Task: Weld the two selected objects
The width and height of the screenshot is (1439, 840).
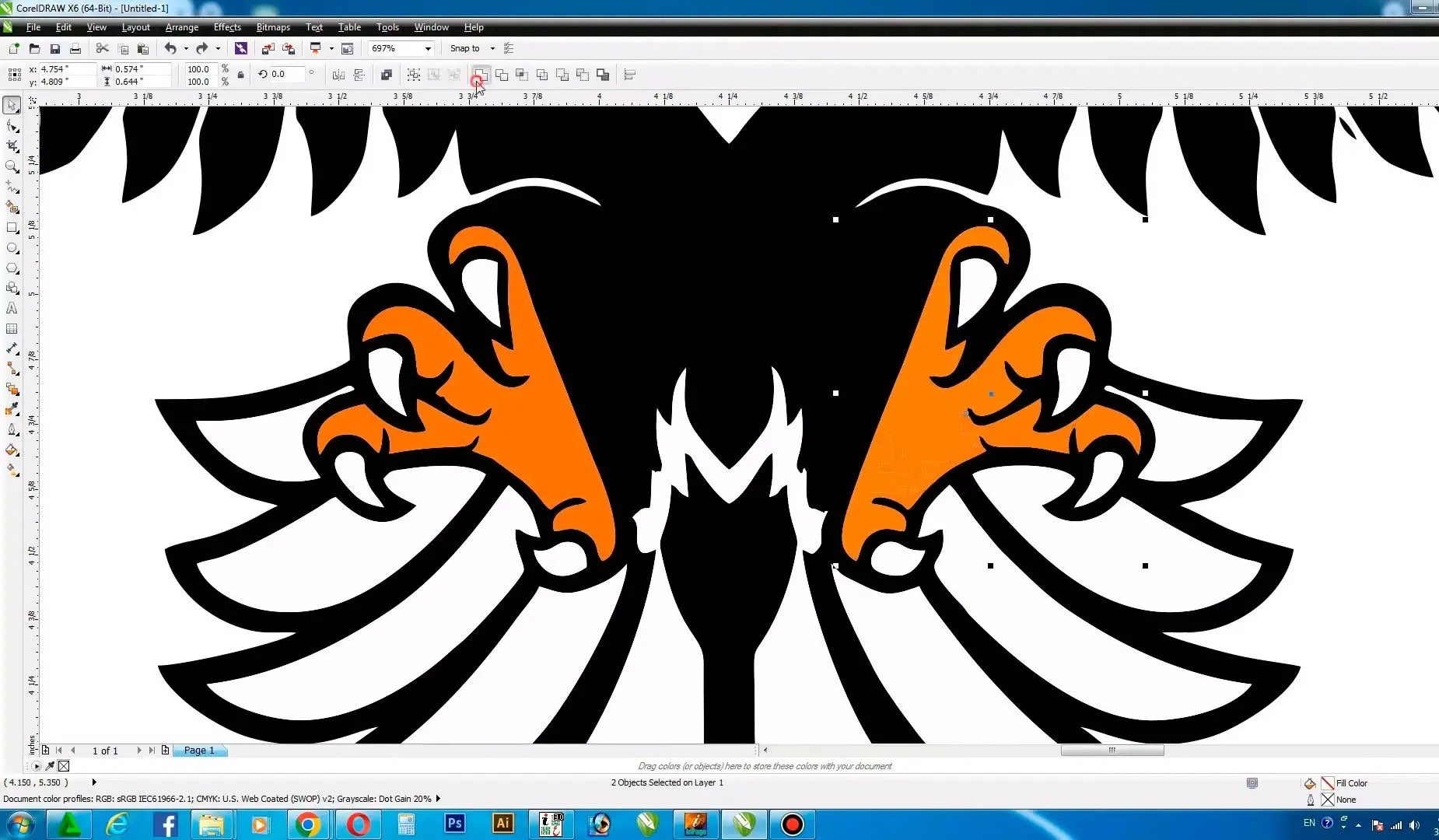Action: [x=481, y=75]
